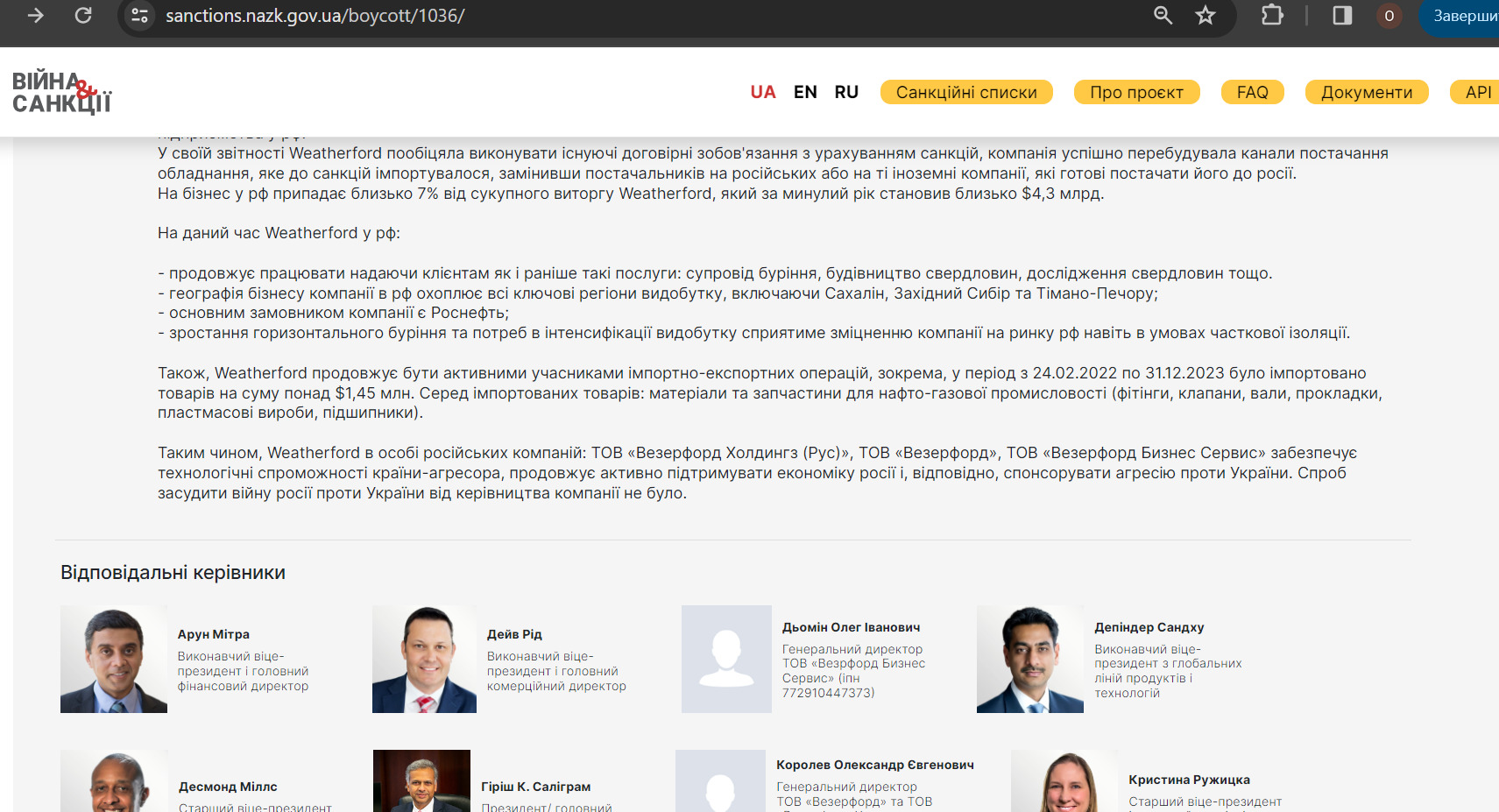Image resolution: width=1499 pixels, height=812 pixels.
Task: Open Санкційні списки menu
Action: 966,92
